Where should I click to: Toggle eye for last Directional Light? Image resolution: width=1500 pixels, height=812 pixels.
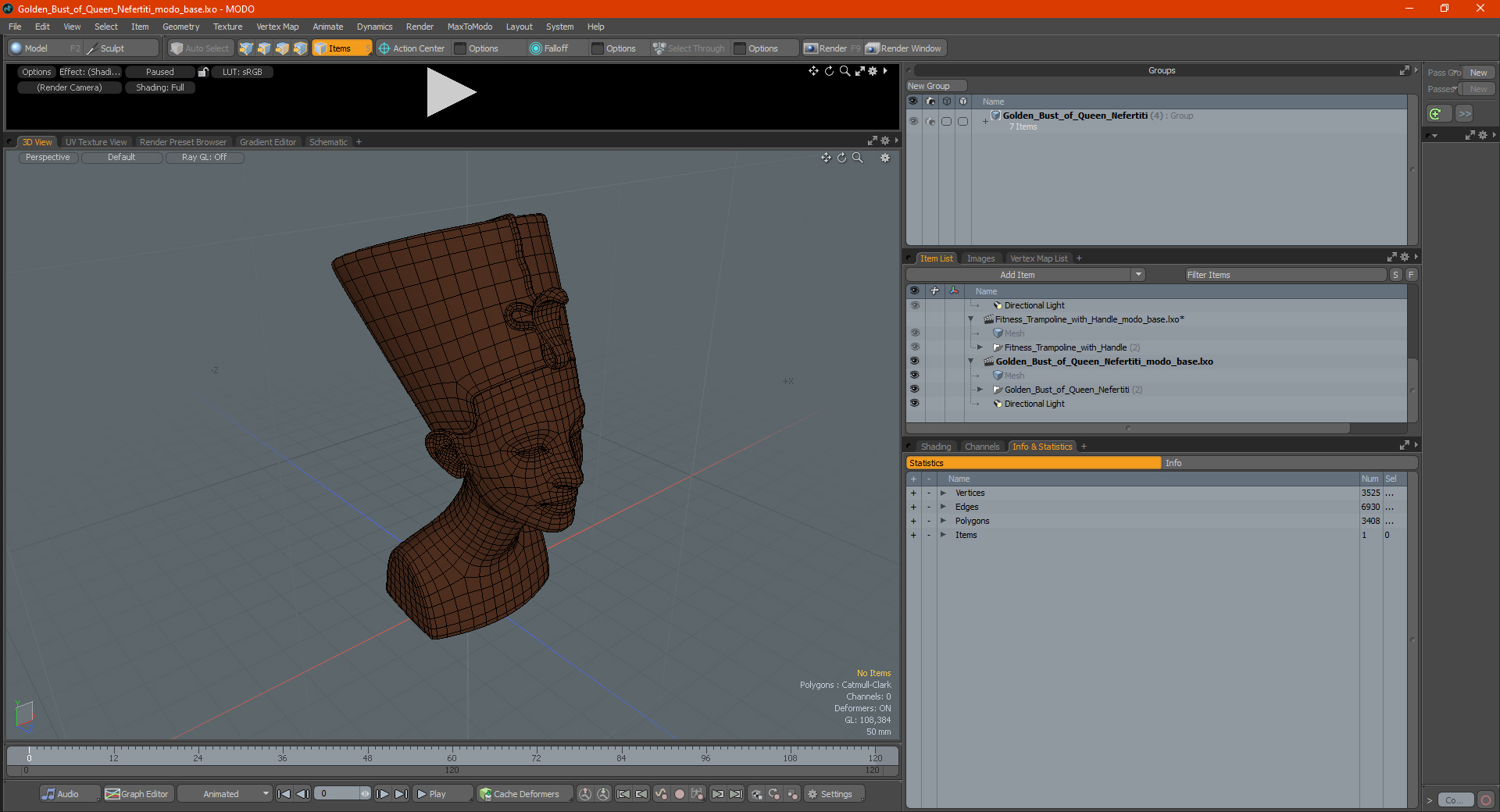[x=914, y=404]
